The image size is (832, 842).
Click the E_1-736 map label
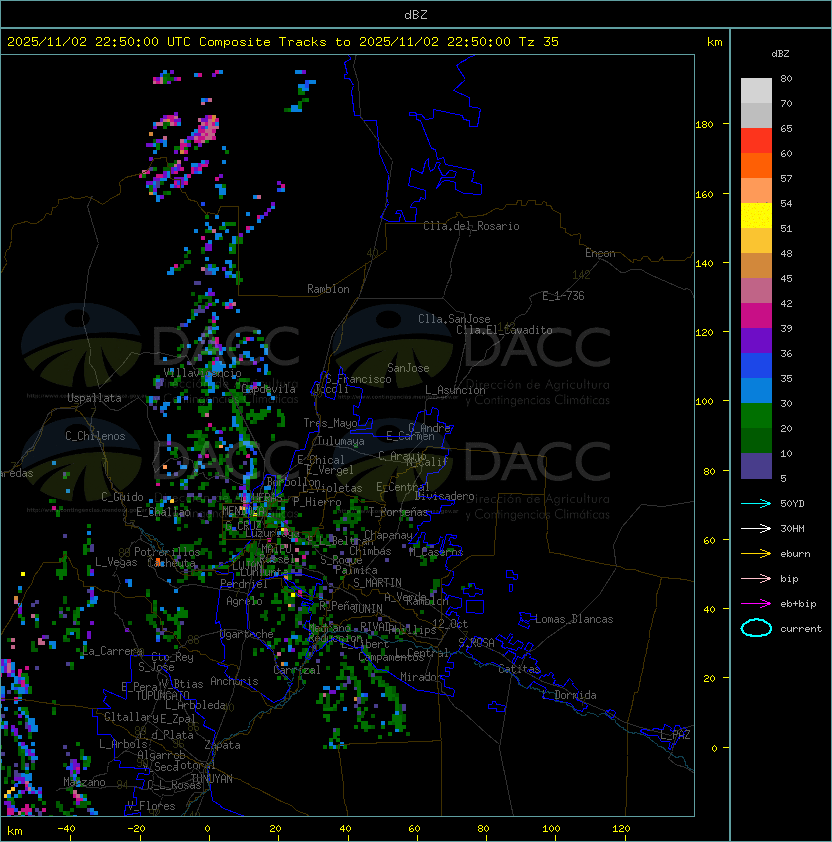click(563, 296)
